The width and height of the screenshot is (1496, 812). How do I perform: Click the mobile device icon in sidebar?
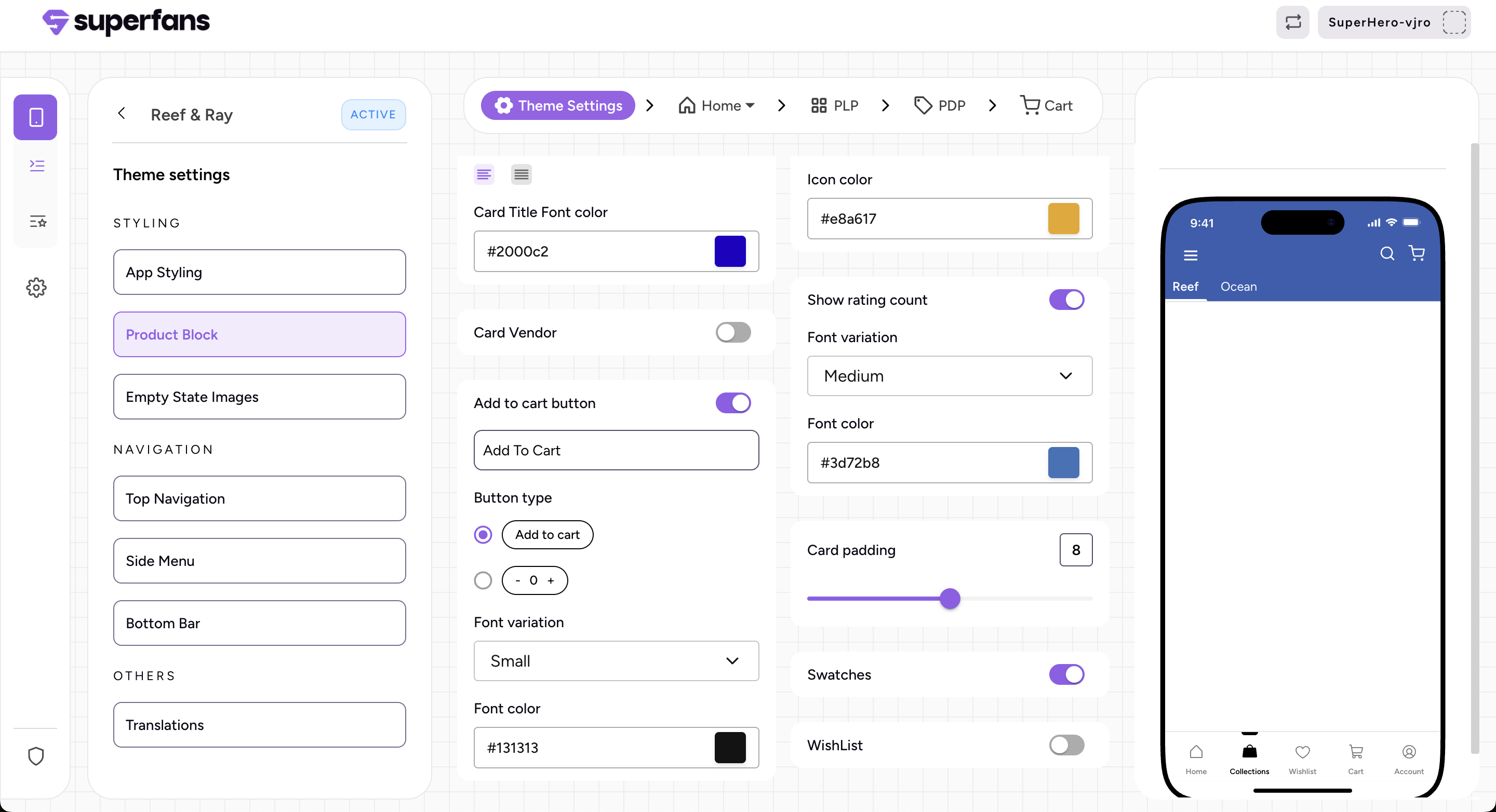35,117
